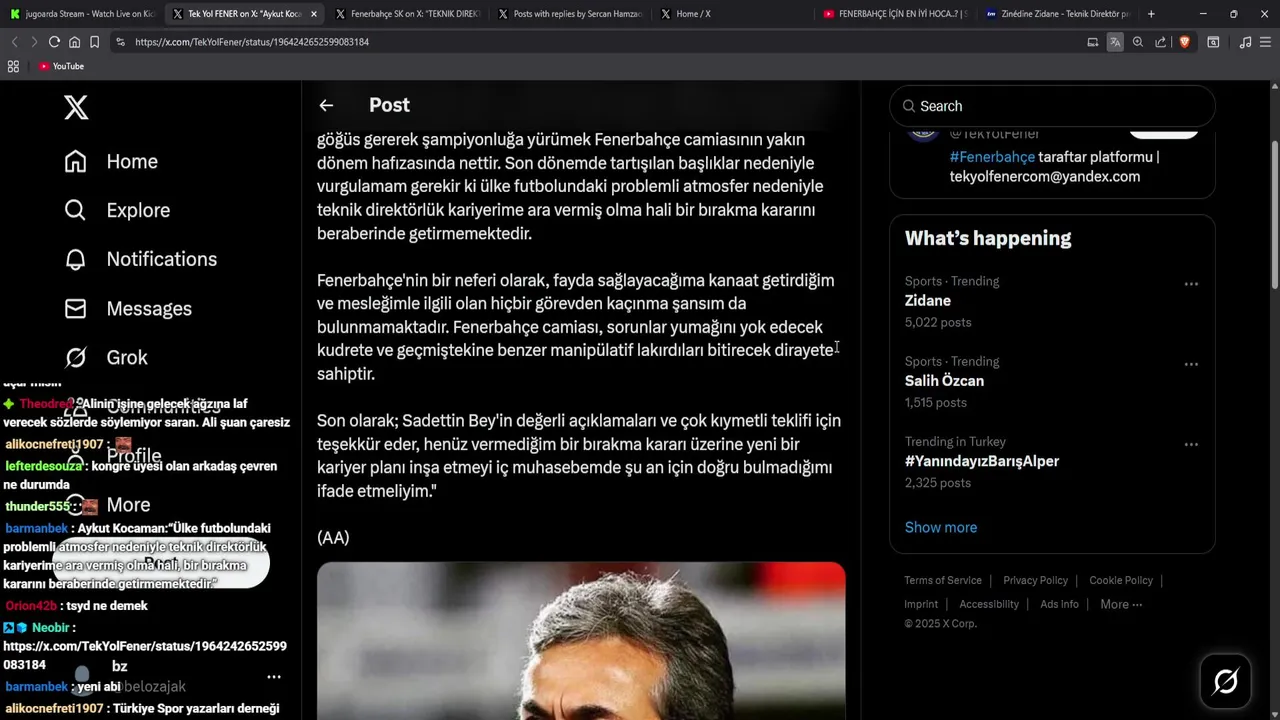
Task: Open the browser main menu
Action: point(1266,42)
